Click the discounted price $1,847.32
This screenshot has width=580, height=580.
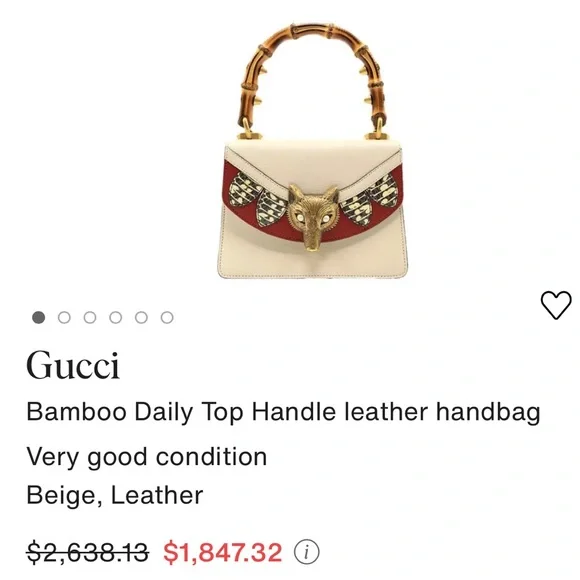click(223, 553)
